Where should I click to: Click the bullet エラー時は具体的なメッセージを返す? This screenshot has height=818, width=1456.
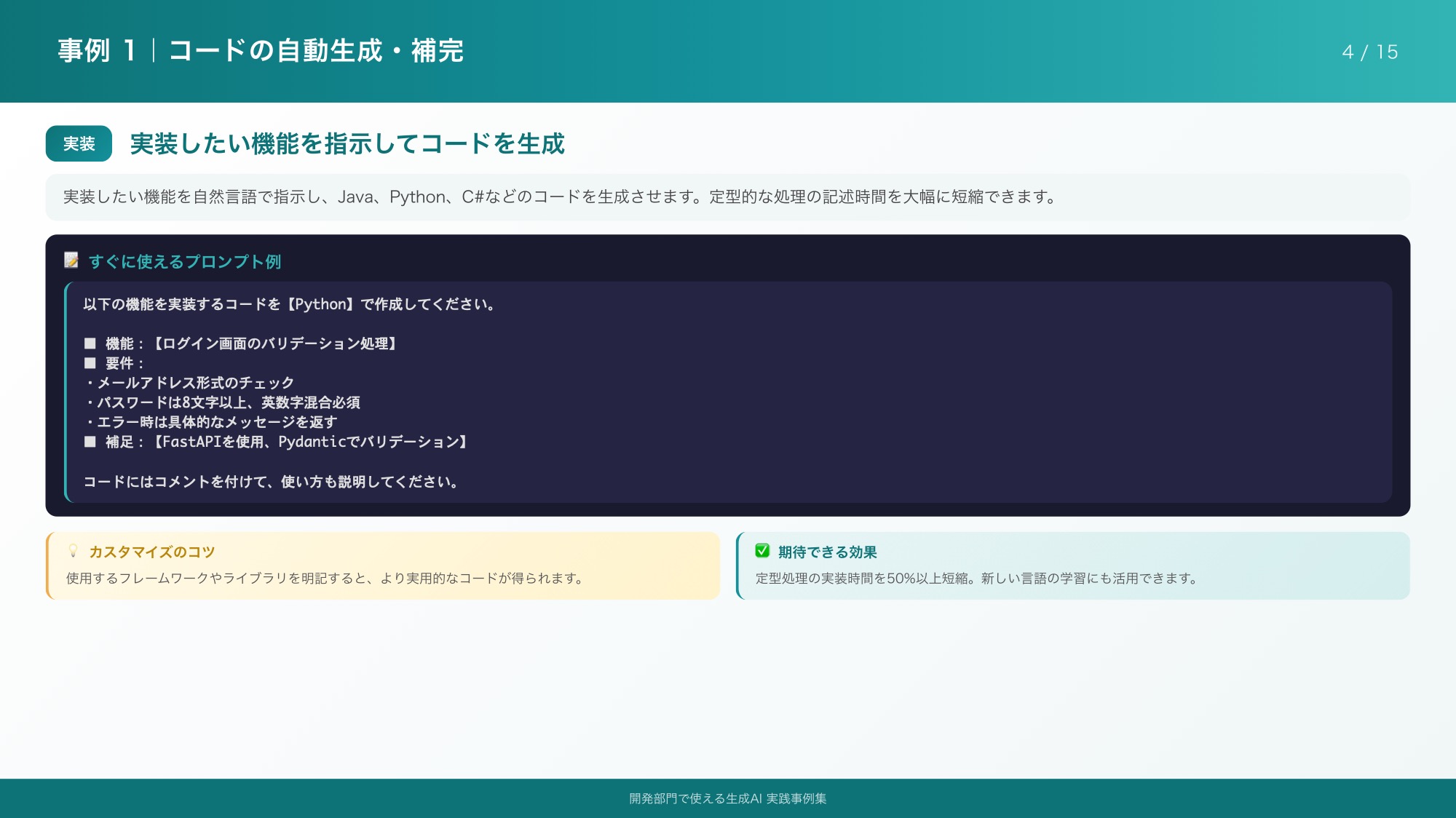[210, 422]
